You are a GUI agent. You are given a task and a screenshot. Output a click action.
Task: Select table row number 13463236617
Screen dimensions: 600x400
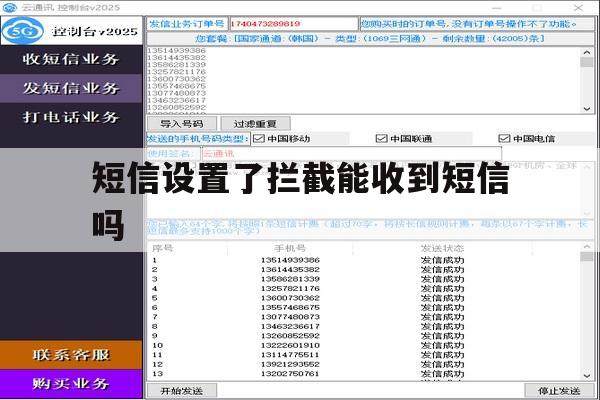290,327
